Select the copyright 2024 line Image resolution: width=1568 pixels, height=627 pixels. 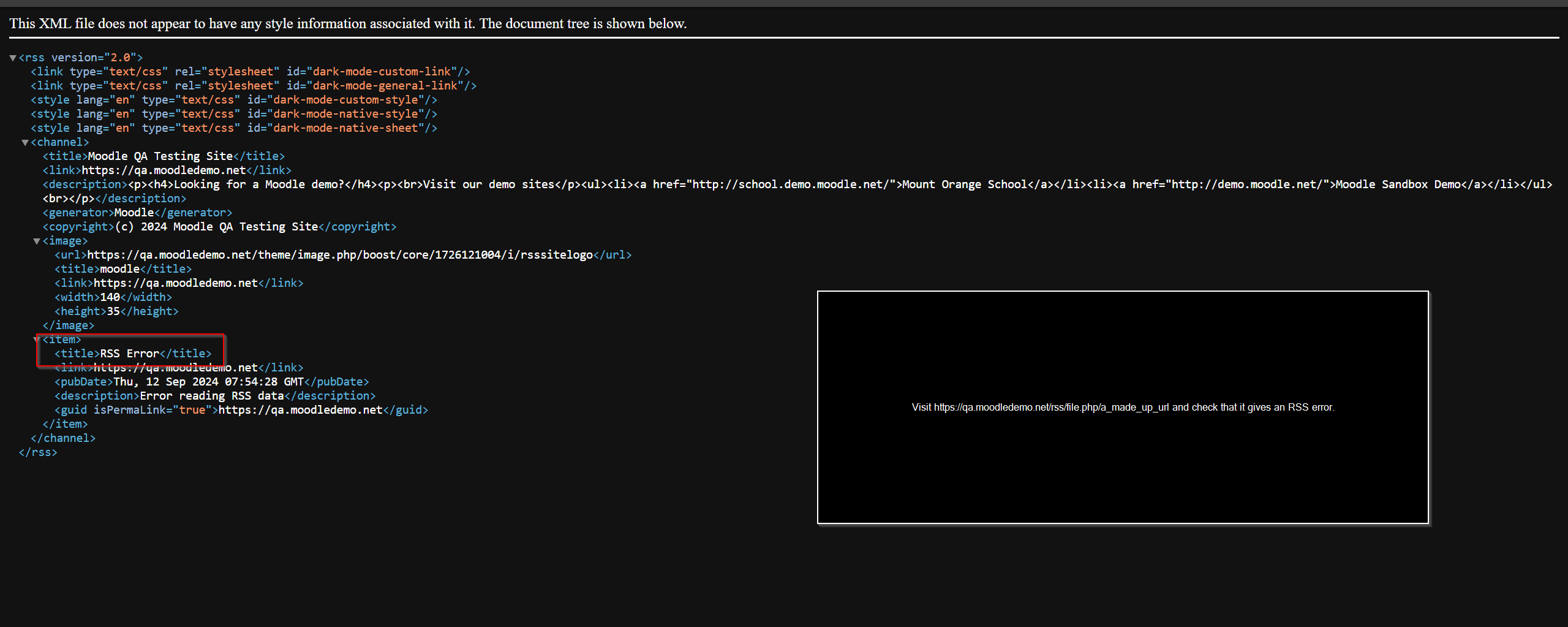219,227
